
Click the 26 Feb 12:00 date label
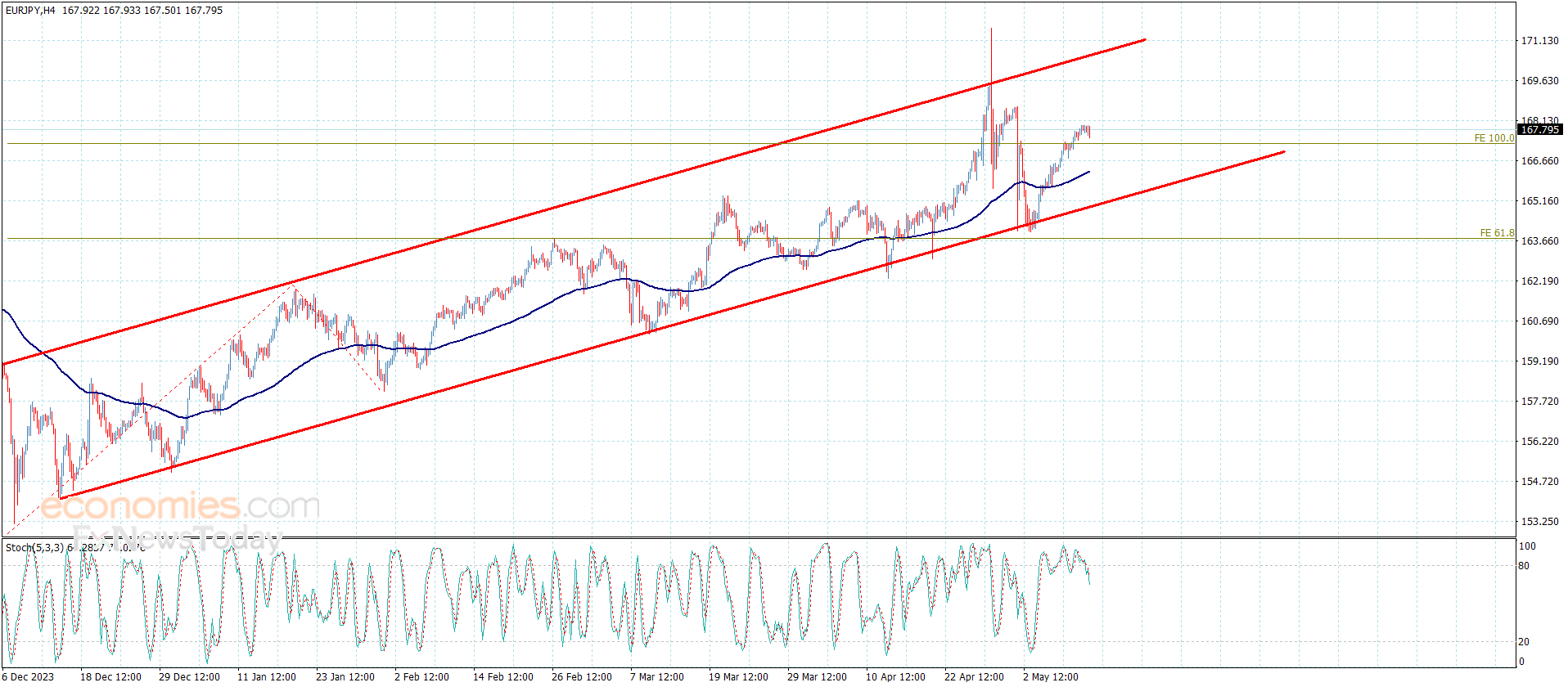(x=582, y=677)
